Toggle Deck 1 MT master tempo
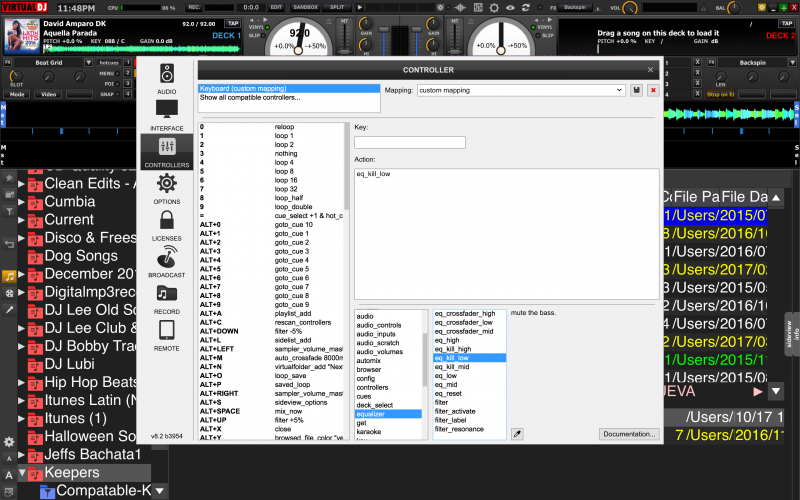Viewport: 800px width, 500px height. click(344, 21)
